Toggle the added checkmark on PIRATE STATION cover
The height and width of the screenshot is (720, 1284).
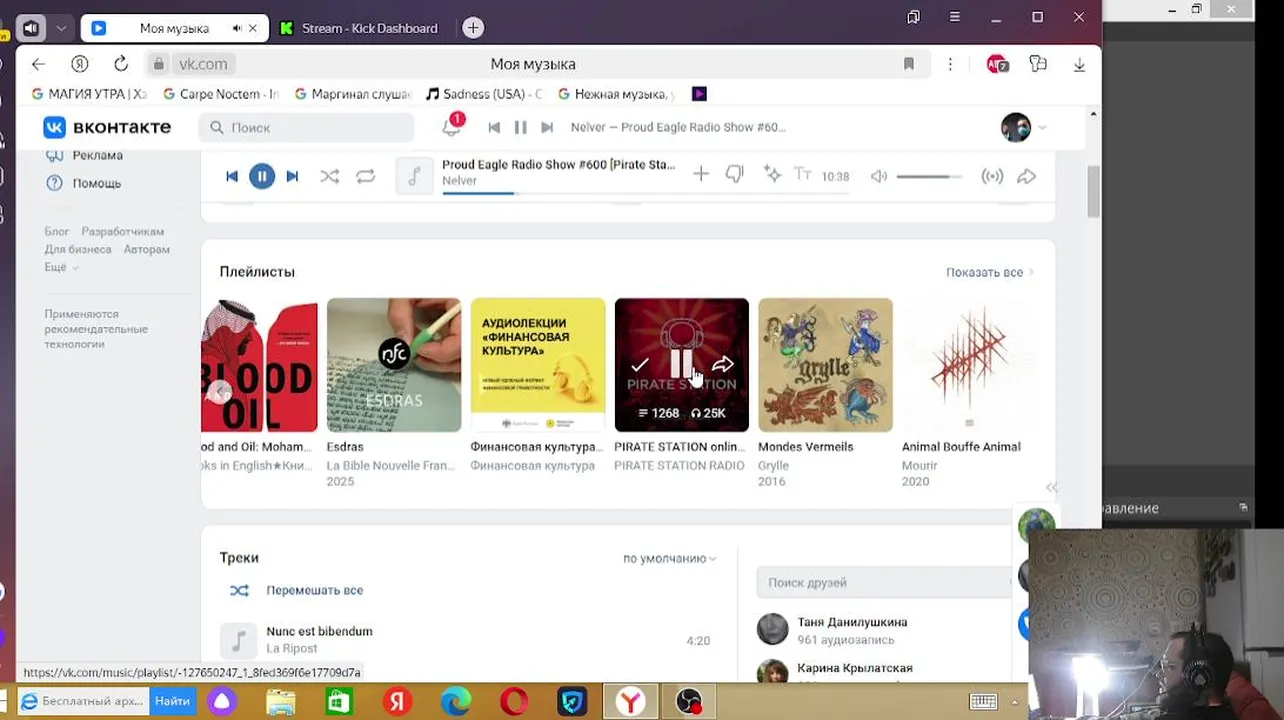tap(640, 365)
